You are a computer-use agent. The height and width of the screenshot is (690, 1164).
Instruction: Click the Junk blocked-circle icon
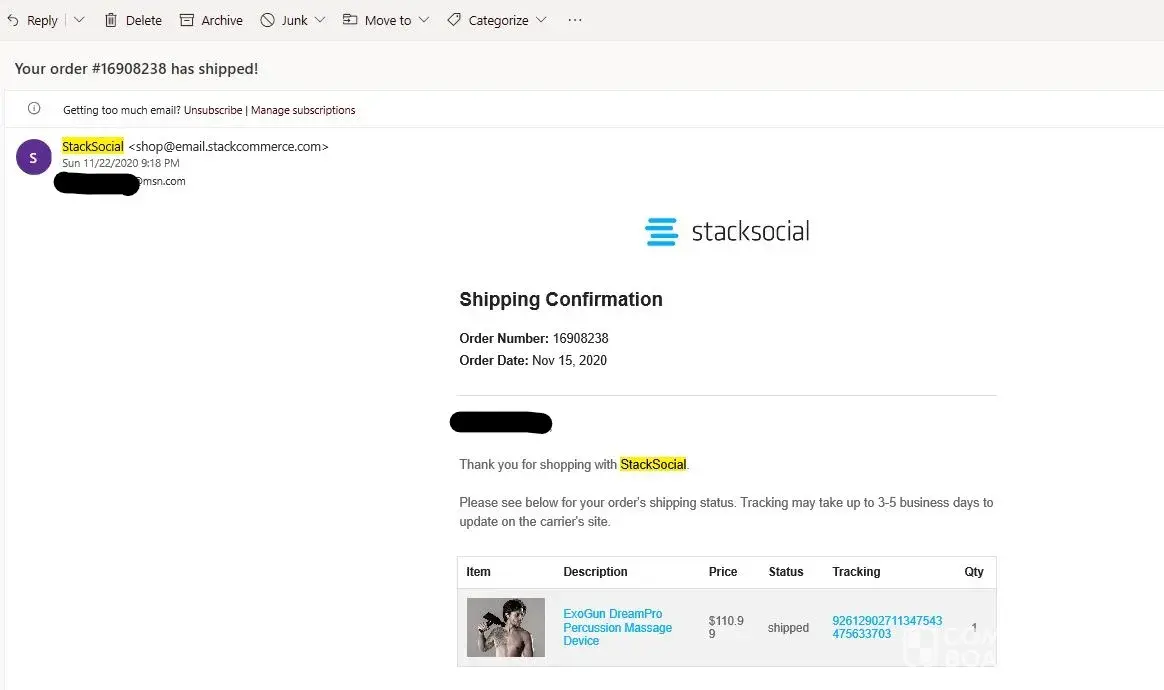[x=267, y=20]
